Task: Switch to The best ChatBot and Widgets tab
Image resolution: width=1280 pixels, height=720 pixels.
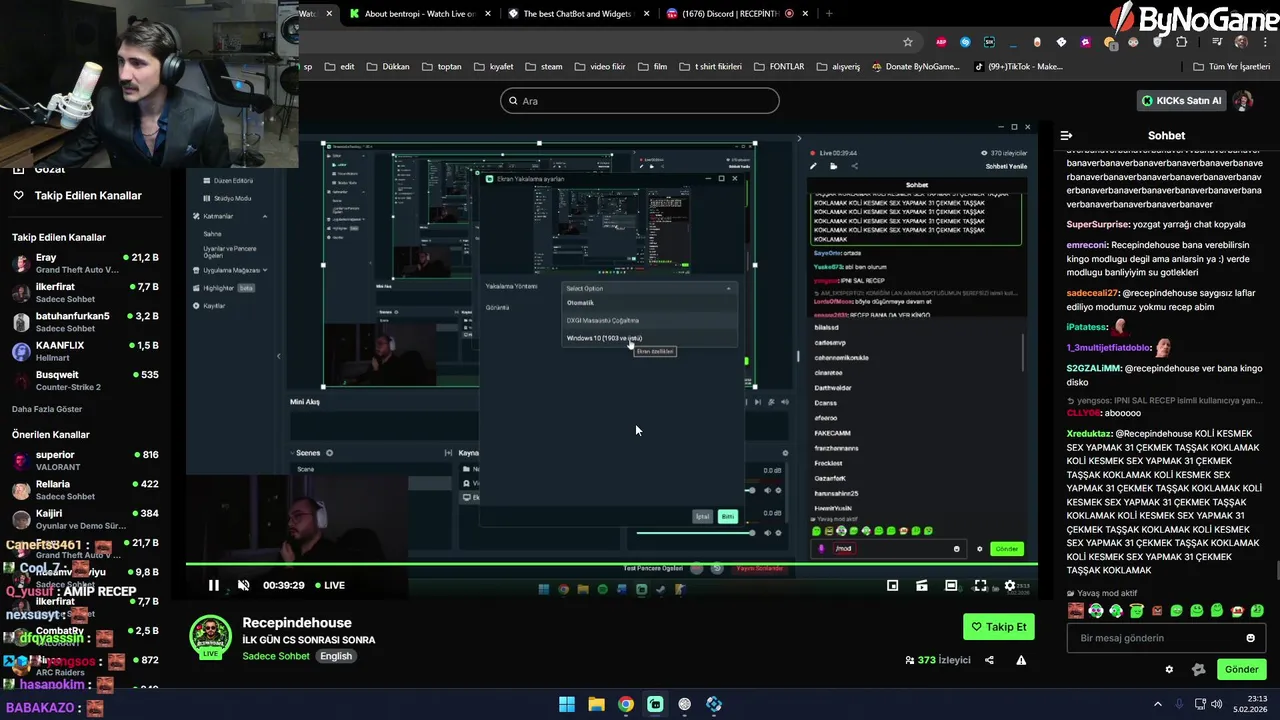Action: [577, 13]
